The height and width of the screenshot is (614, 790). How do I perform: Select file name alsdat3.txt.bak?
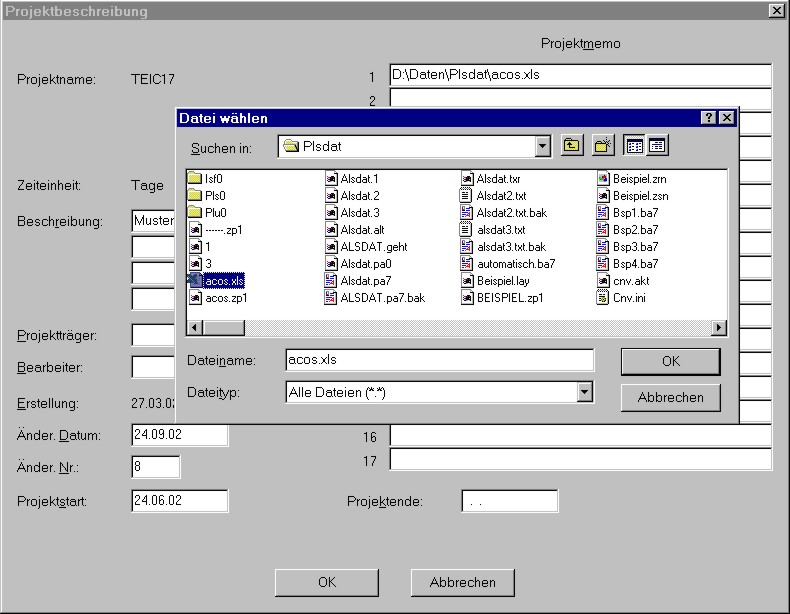coord(511,247)
